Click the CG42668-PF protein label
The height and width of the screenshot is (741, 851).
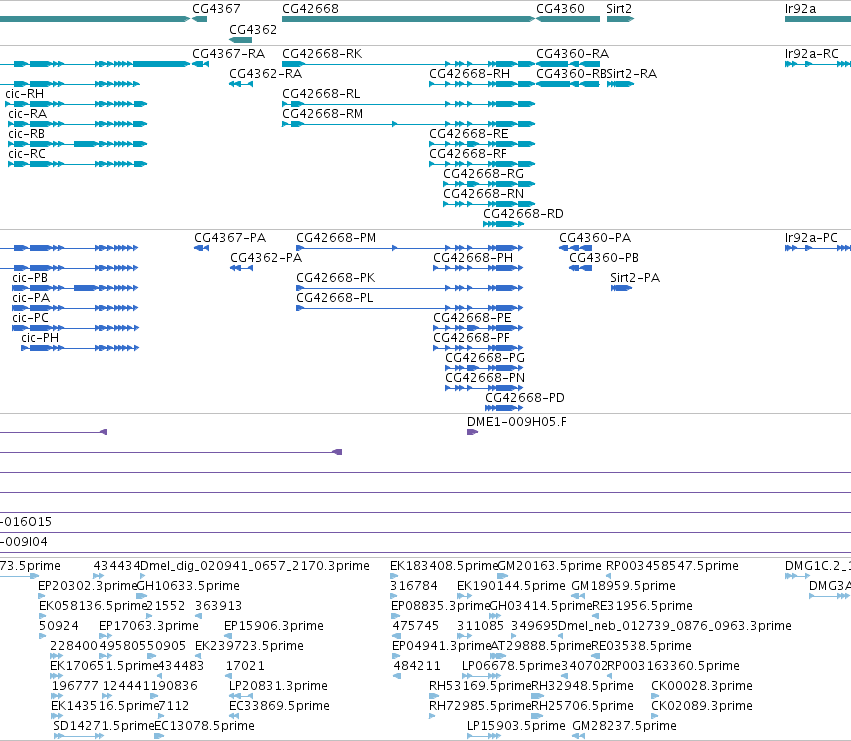472,338
